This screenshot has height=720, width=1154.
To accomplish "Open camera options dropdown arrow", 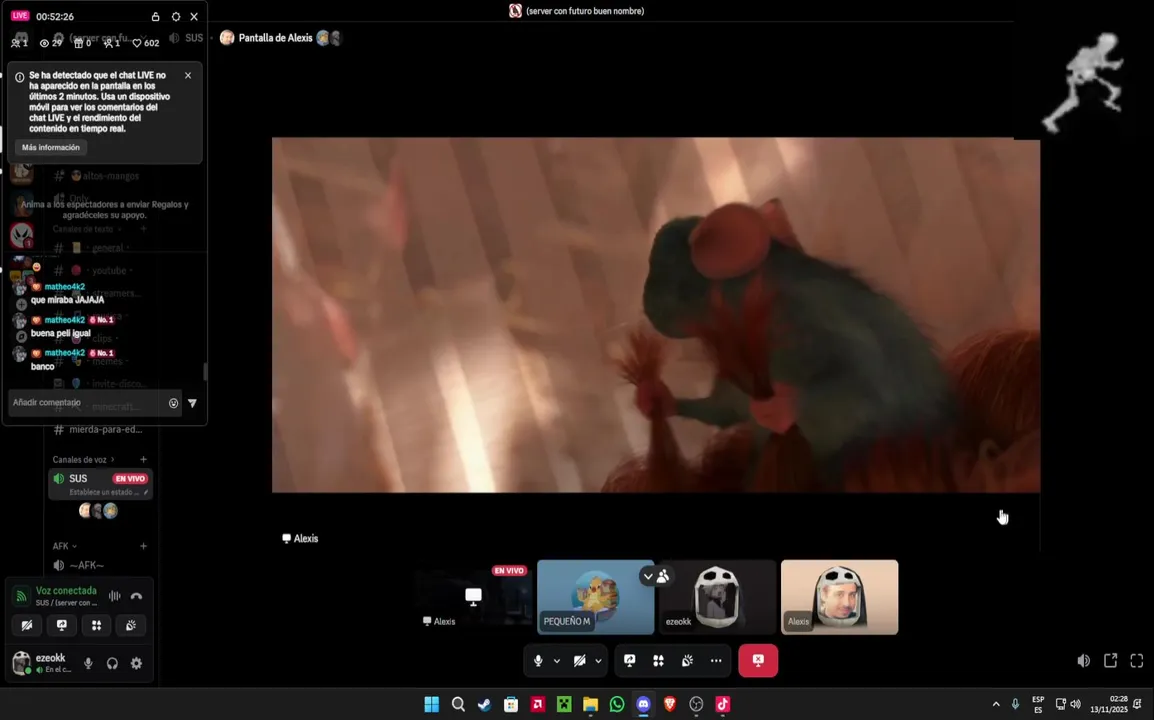I will pyautogui.click(x=598, y=660).
